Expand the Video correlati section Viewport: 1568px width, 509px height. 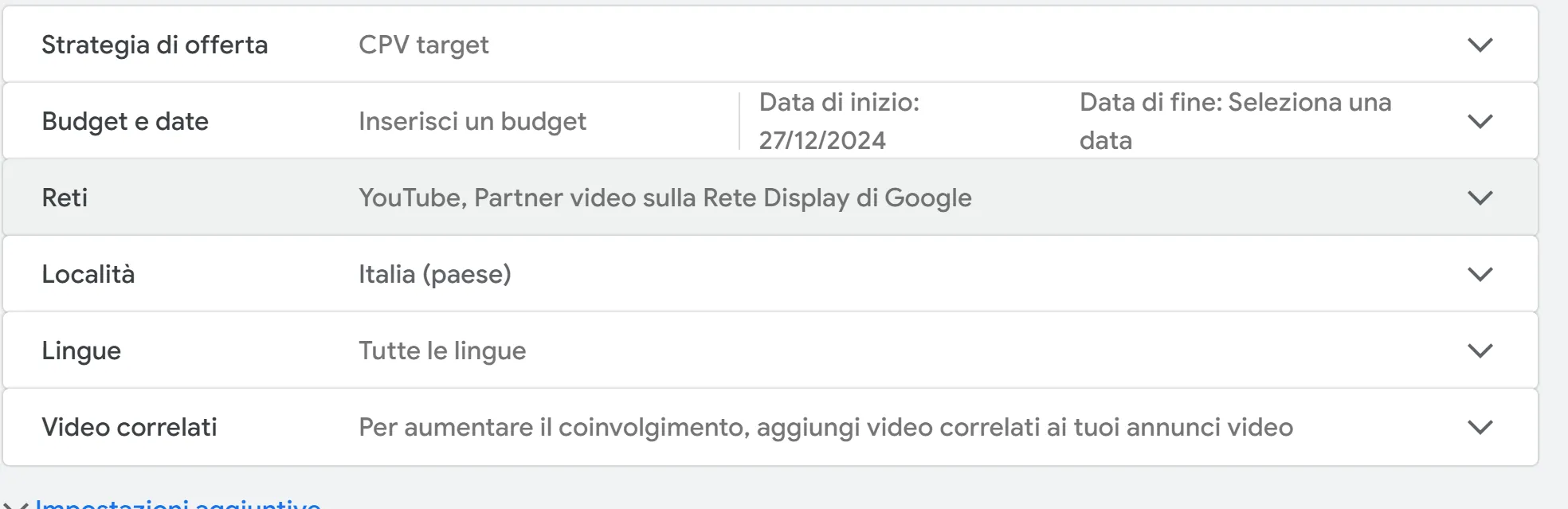pos(1480,427)
